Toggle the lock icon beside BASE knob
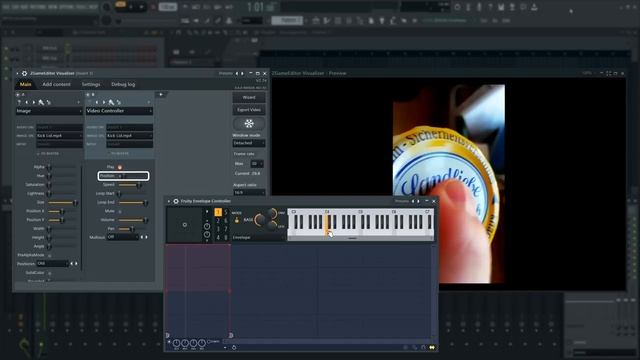The width and height of the screenshot is (640, 360). 236,220
